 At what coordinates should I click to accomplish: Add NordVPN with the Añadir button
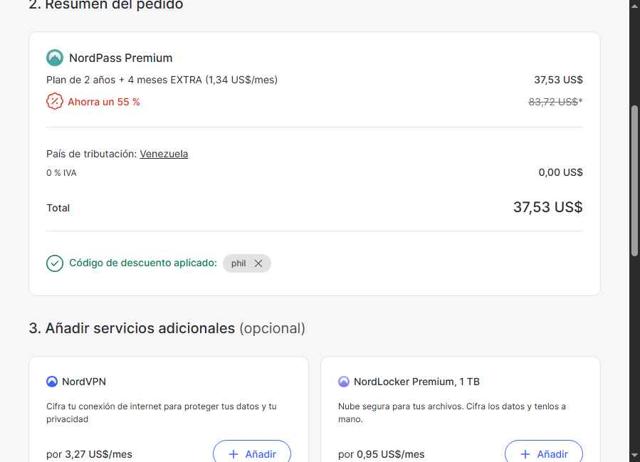[x=252, y=453]
